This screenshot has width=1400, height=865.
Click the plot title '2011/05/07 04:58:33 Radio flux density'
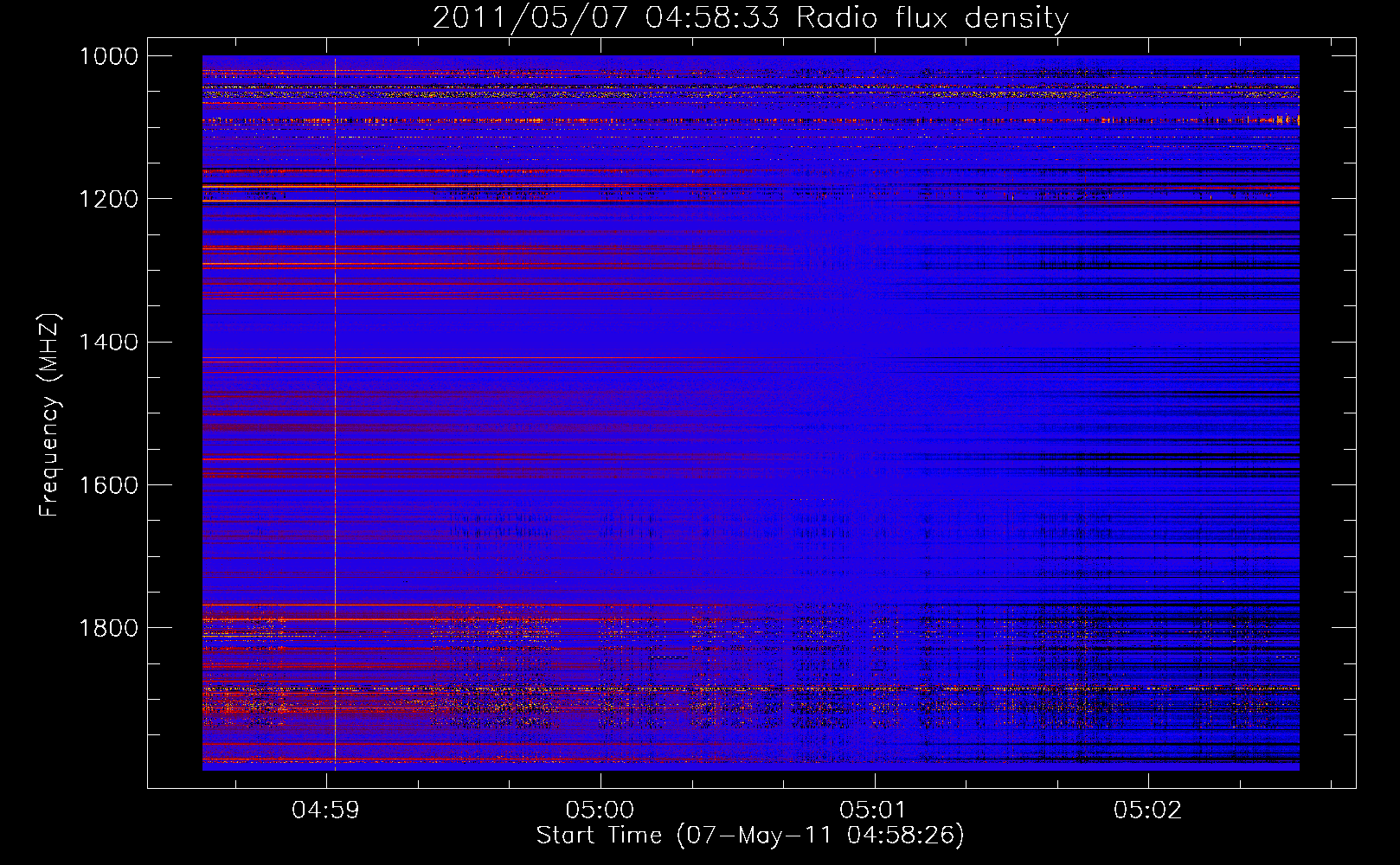click(750, 17)
